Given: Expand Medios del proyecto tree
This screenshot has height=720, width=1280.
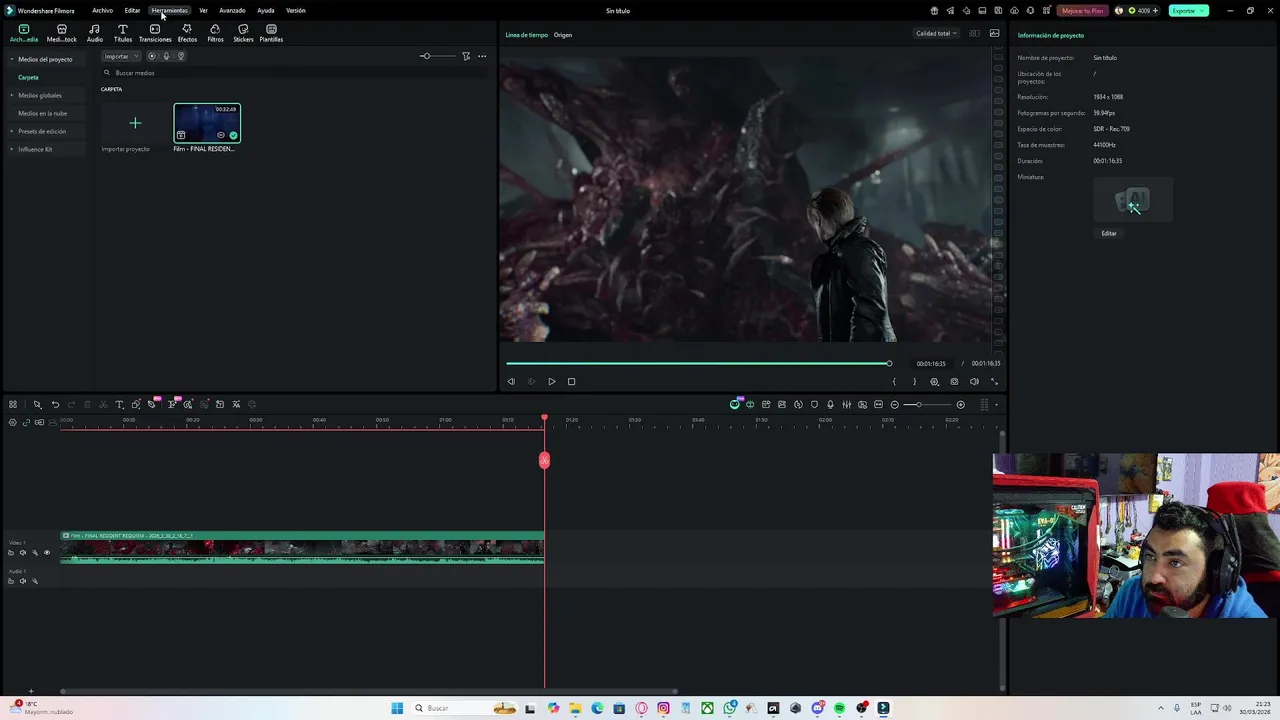Looking at the screenshot, I should click(x=12, y=59).
